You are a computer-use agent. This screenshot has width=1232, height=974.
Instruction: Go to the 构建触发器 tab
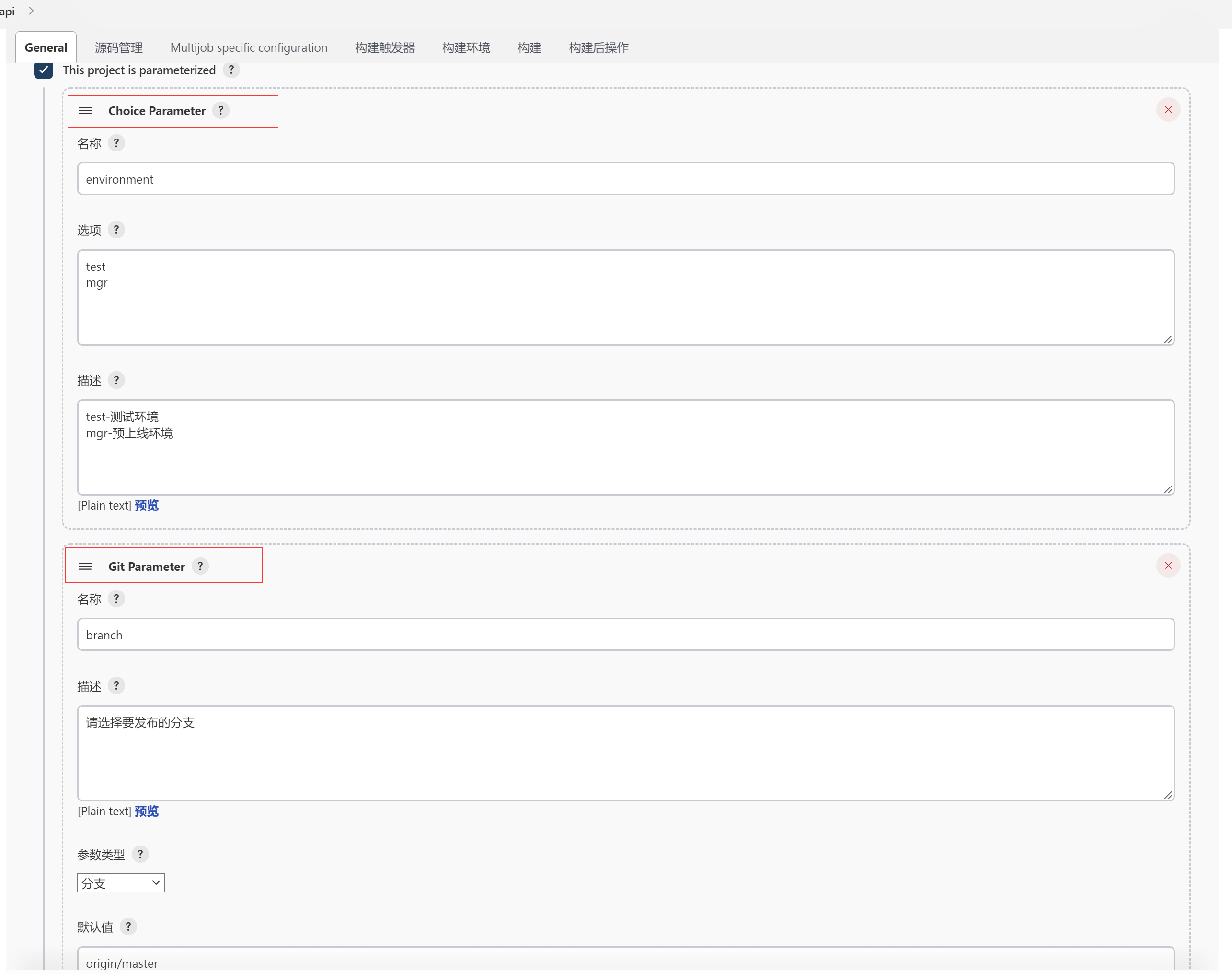coord(384,47)
